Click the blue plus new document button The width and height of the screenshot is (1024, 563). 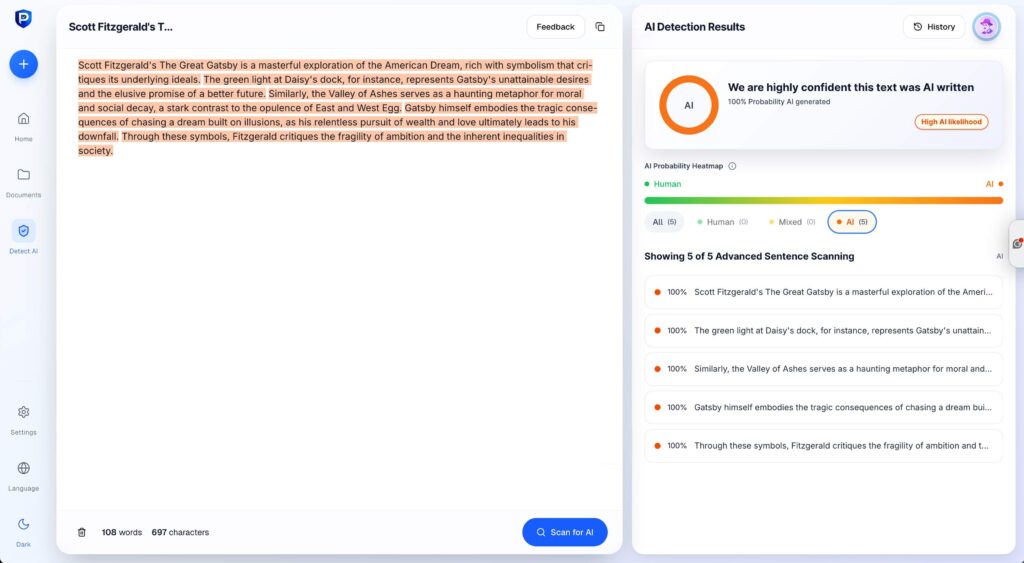tap(24, 64)
